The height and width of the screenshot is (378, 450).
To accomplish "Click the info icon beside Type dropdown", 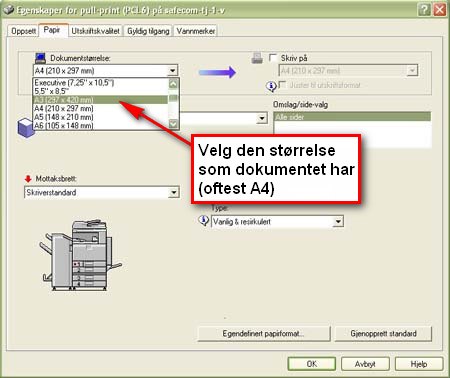I will [x=203, y=221].
